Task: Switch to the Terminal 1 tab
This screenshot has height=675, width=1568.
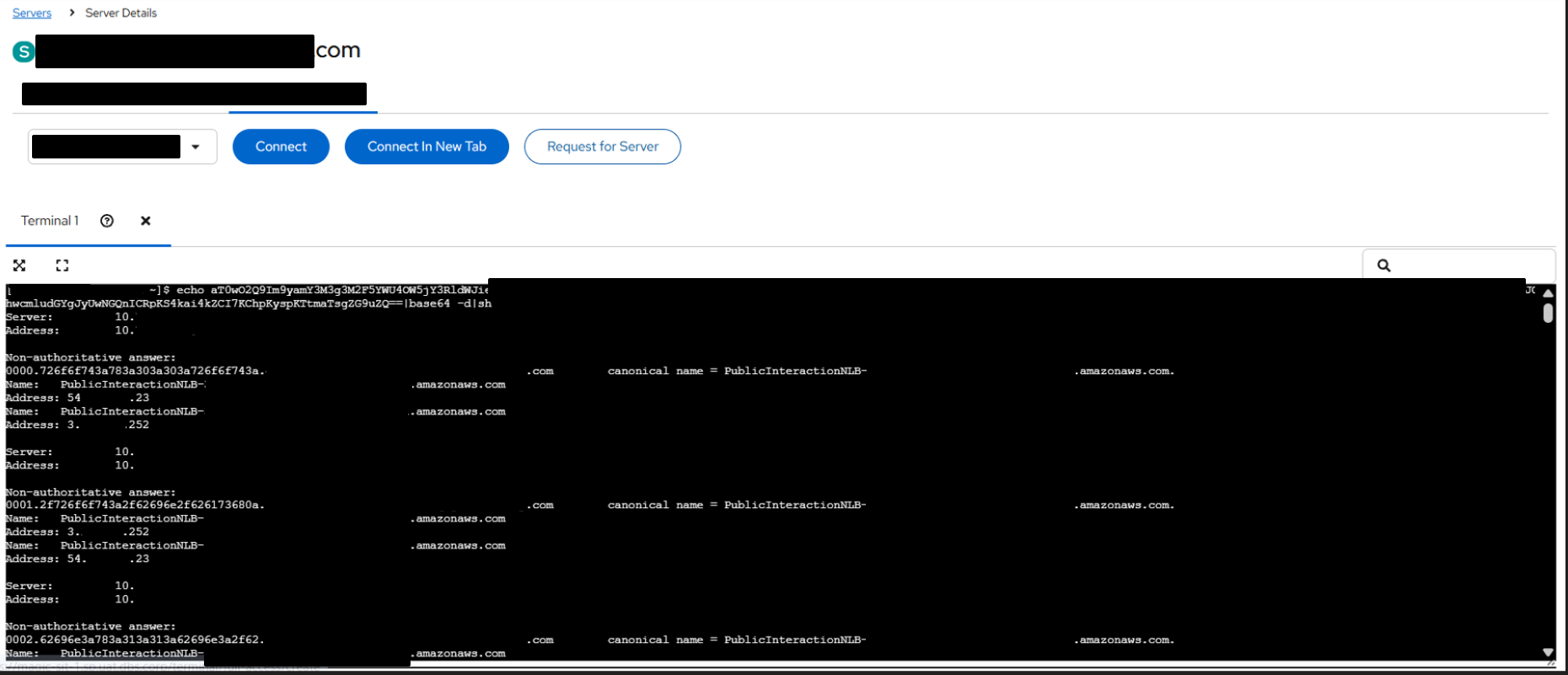Action: tap(50, 221)
